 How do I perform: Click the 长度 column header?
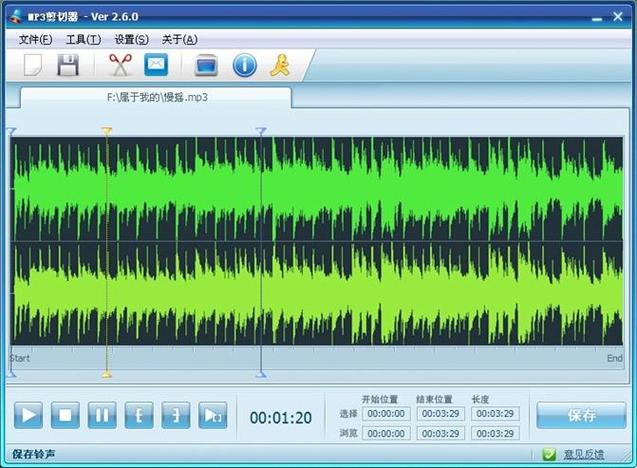[x=480, y=399]
